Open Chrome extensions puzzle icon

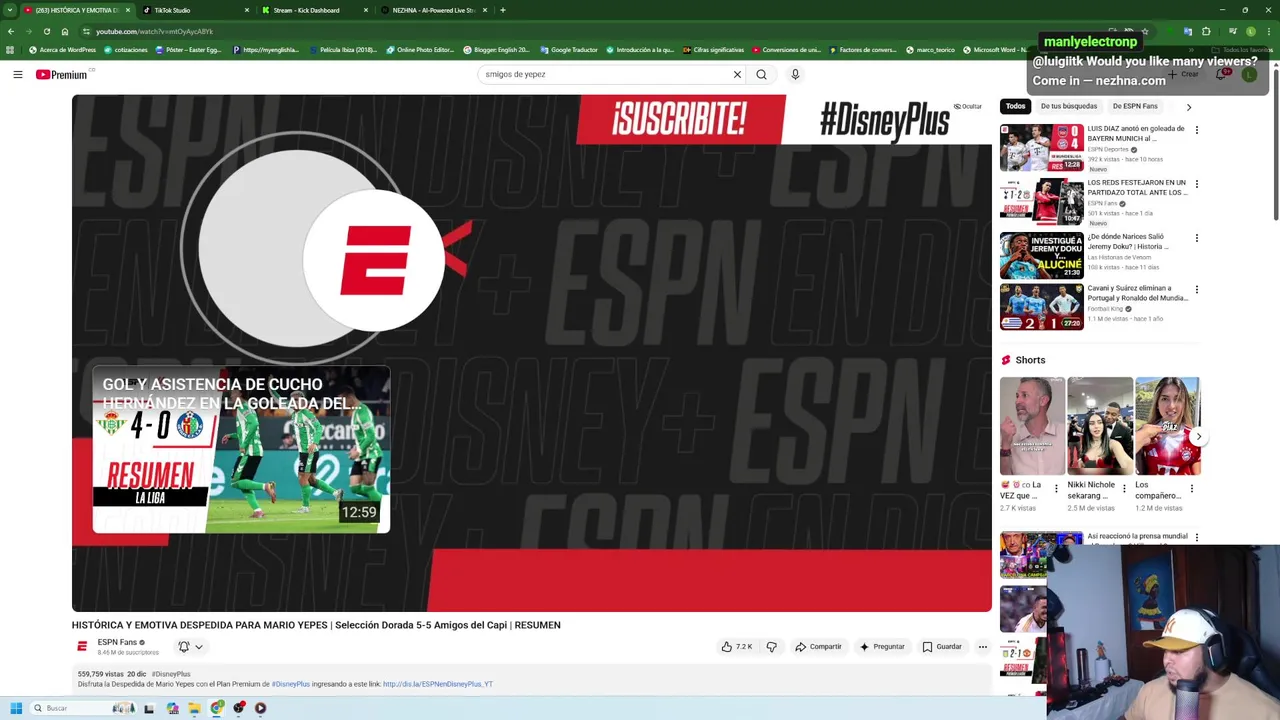click(1206, 31)
